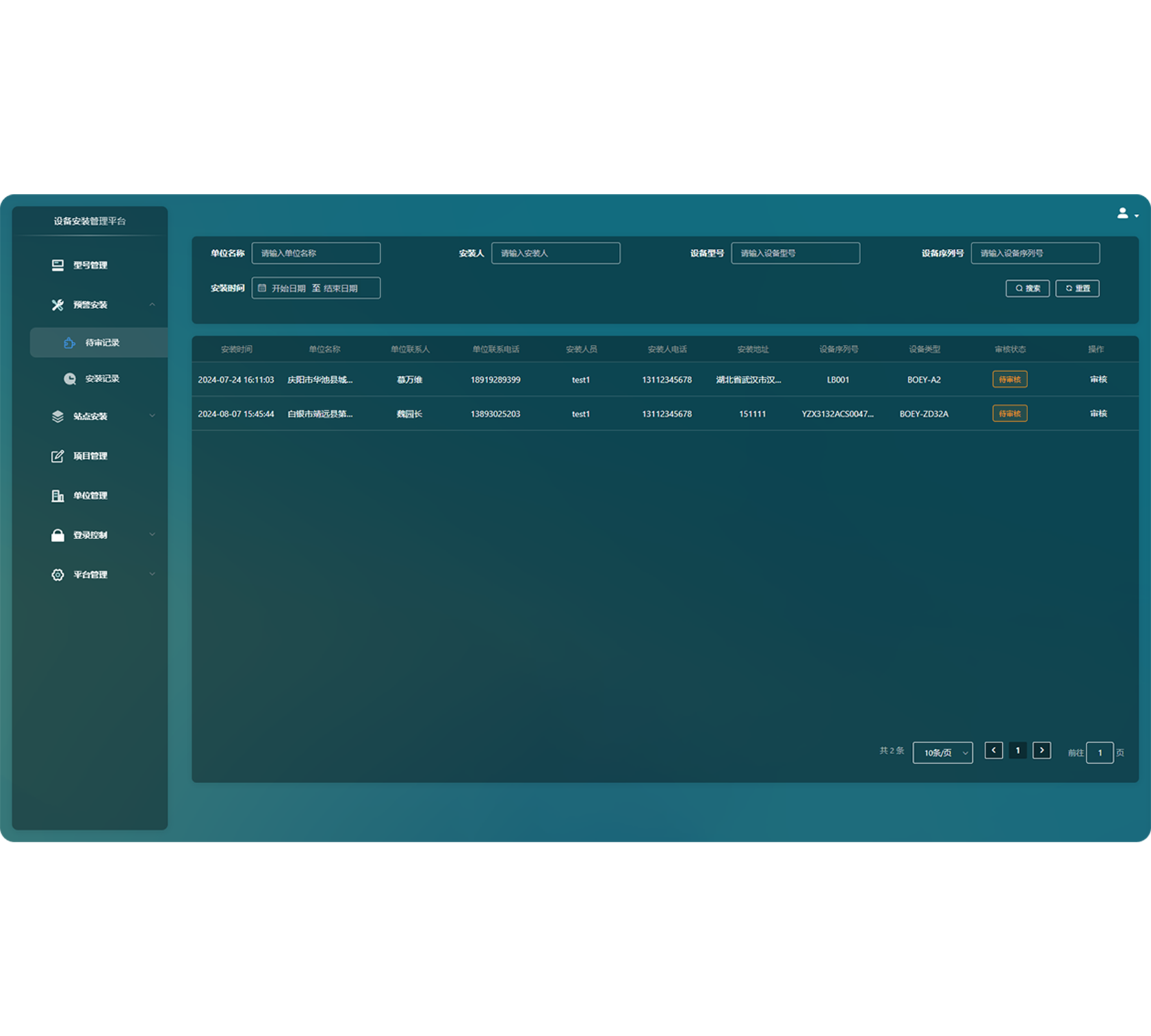Open the 安装记录 menu item

[x=102, y=378]
